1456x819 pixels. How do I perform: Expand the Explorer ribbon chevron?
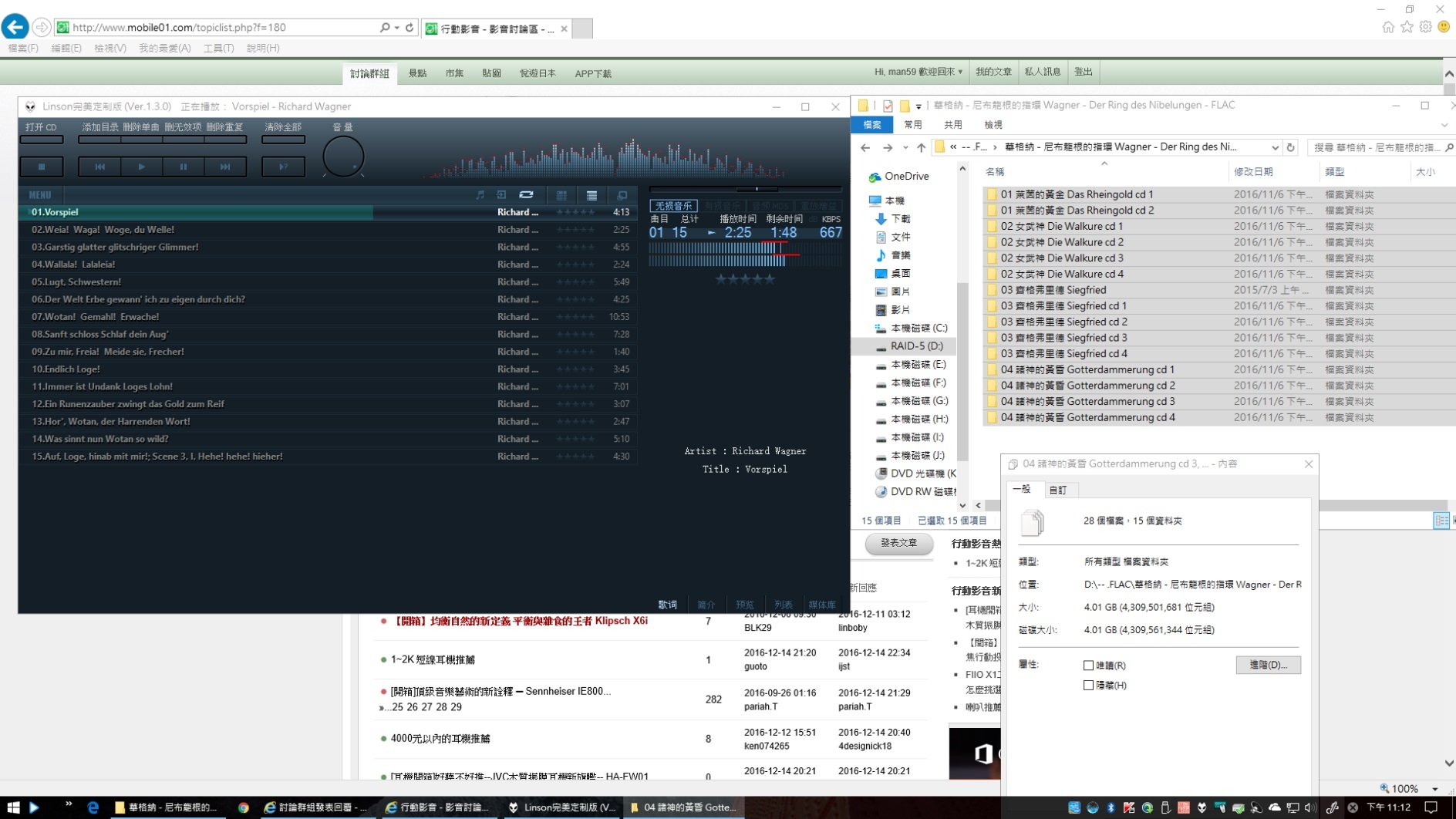click(1444, 125)
